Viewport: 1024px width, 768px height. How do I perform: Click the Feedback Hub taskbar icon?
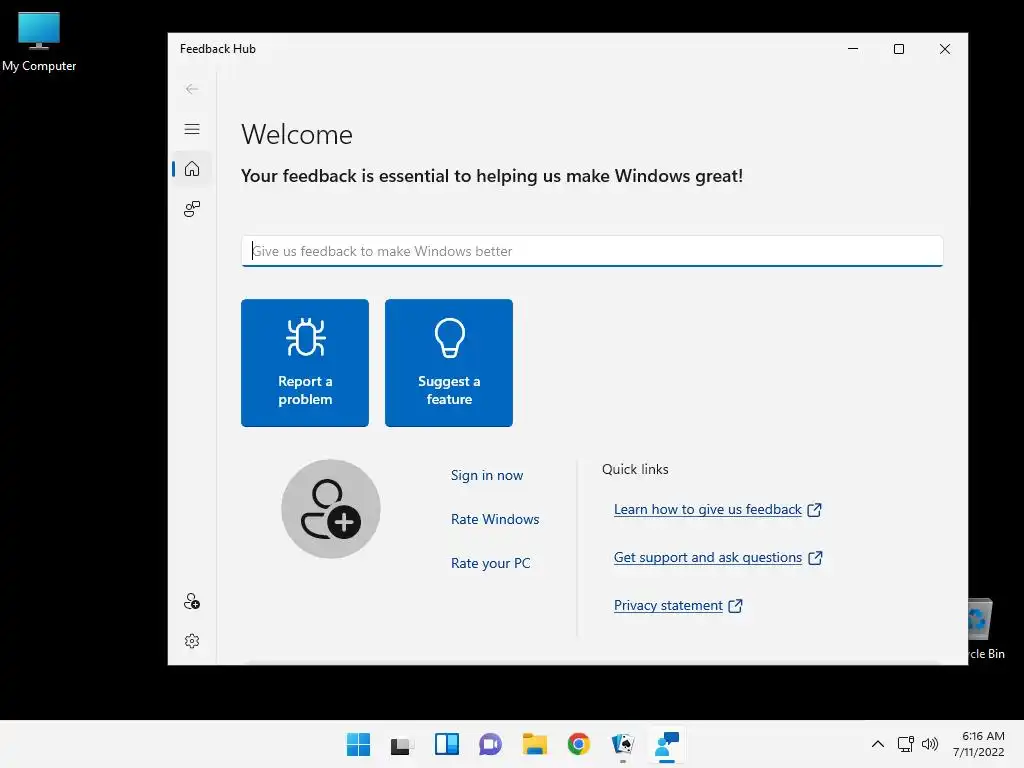pyautogui.click(x=667, y=744)
